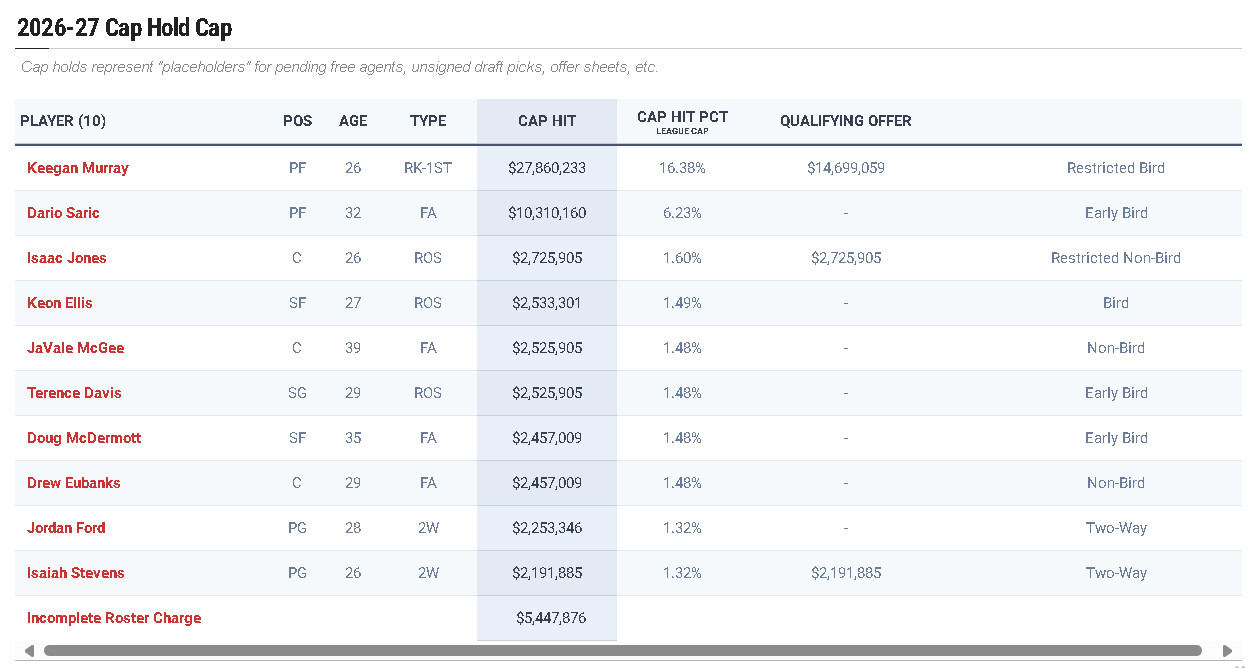The image size is (1248, 668).
Task: Sort by TYPE column header
Action: pos(428,121)
